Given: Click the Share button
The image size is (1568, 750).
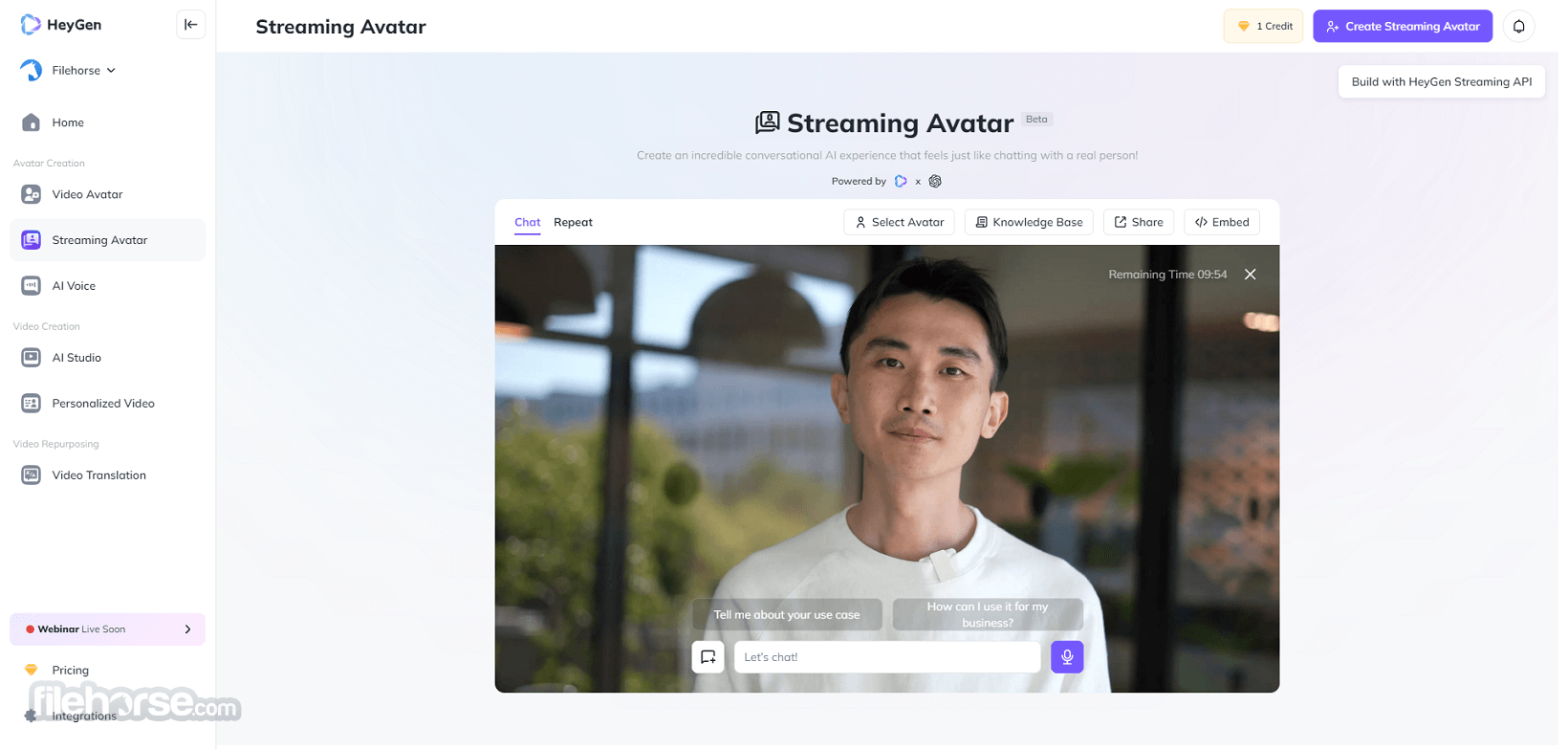Looking at the screenshot, I should pyautogui.click(x=1139, y=223).
